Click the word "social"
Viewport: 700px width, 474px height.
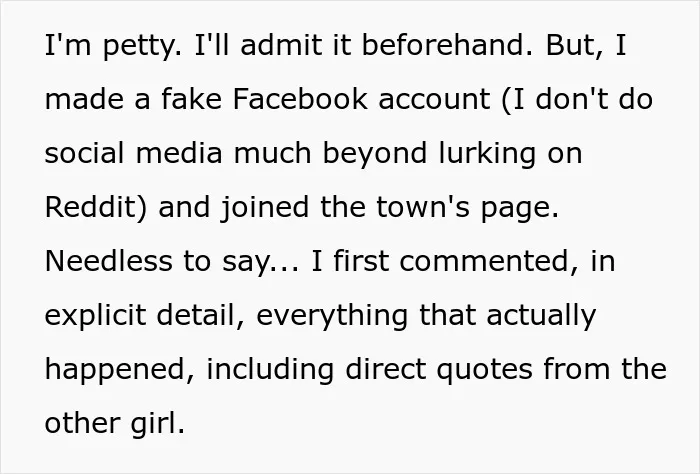84,153
